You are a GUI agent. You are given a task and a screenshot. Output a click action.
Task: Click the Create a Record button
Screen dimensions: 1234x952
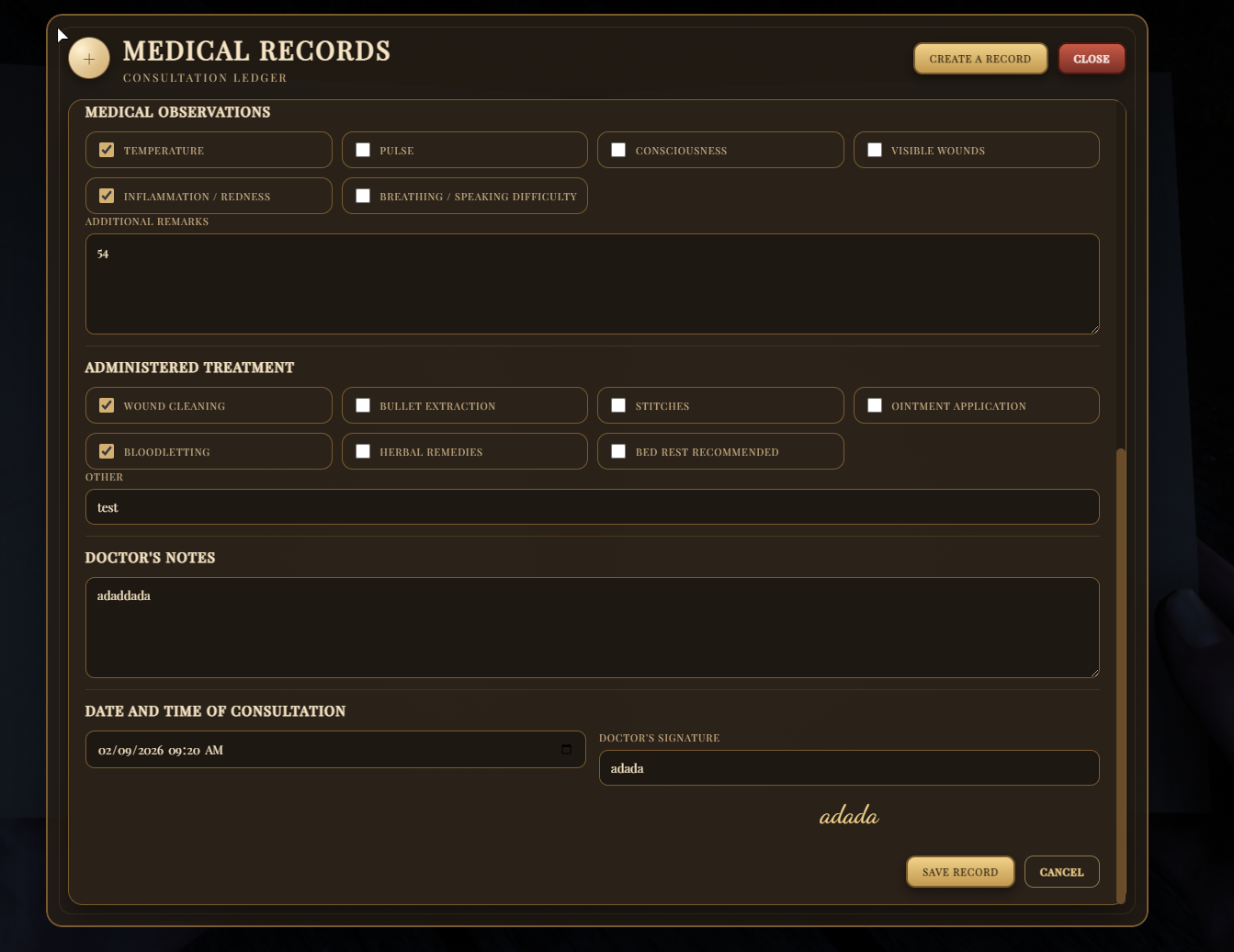pos(980,59)
